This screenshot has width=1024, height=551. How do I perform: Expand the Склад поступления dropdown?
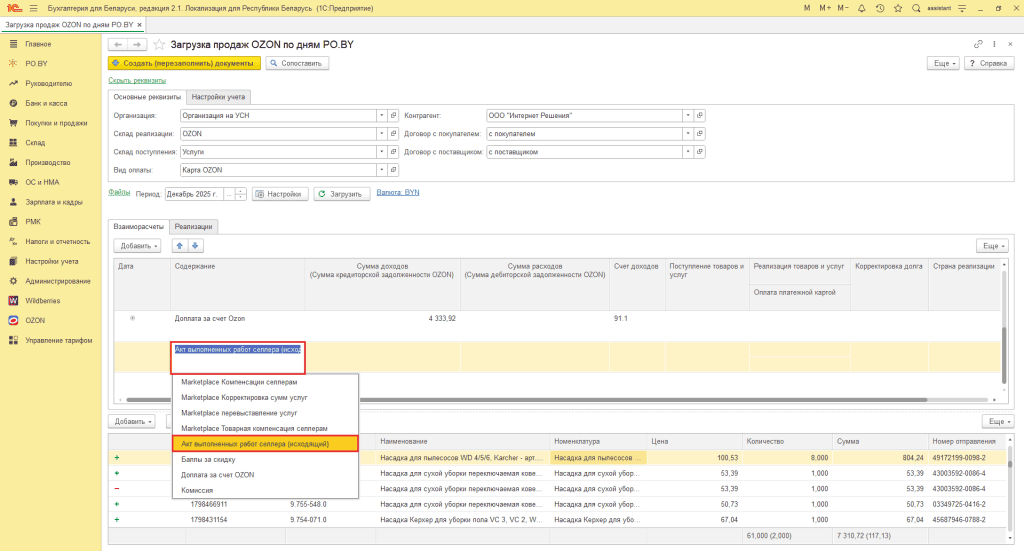coord(381,151)
